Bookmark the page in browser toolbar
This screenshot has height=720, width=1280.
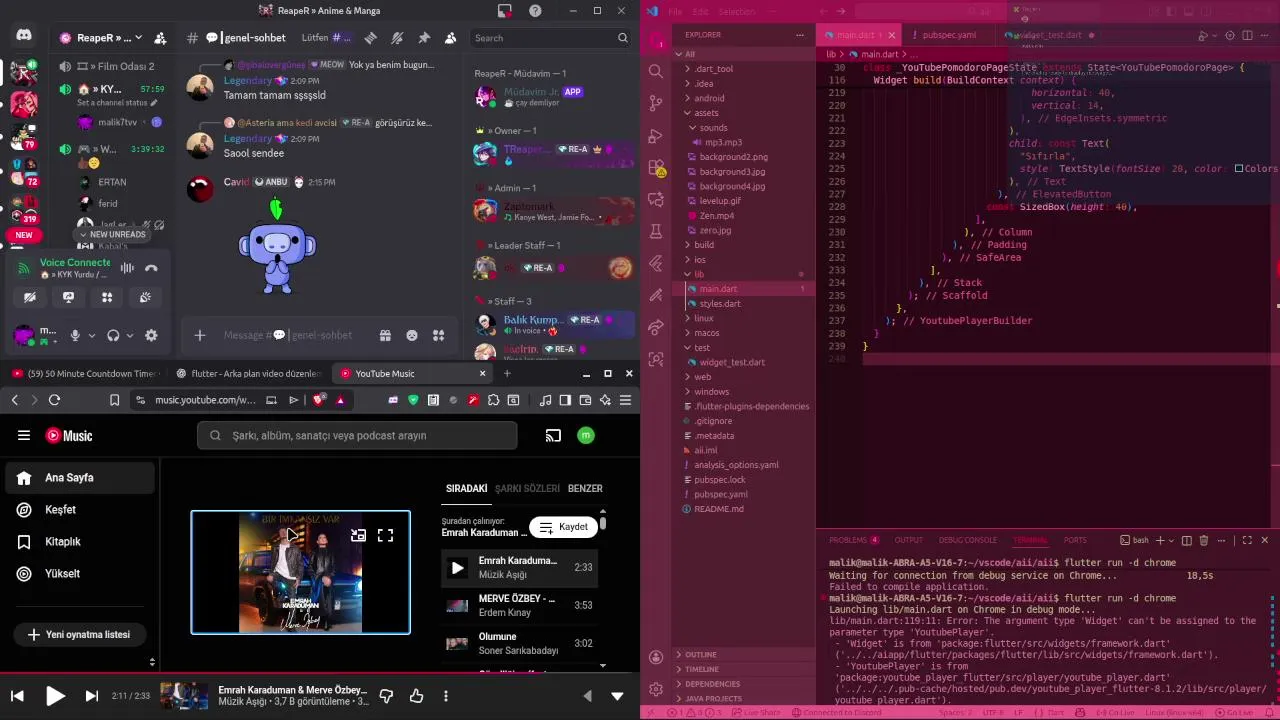click(114, 400)
